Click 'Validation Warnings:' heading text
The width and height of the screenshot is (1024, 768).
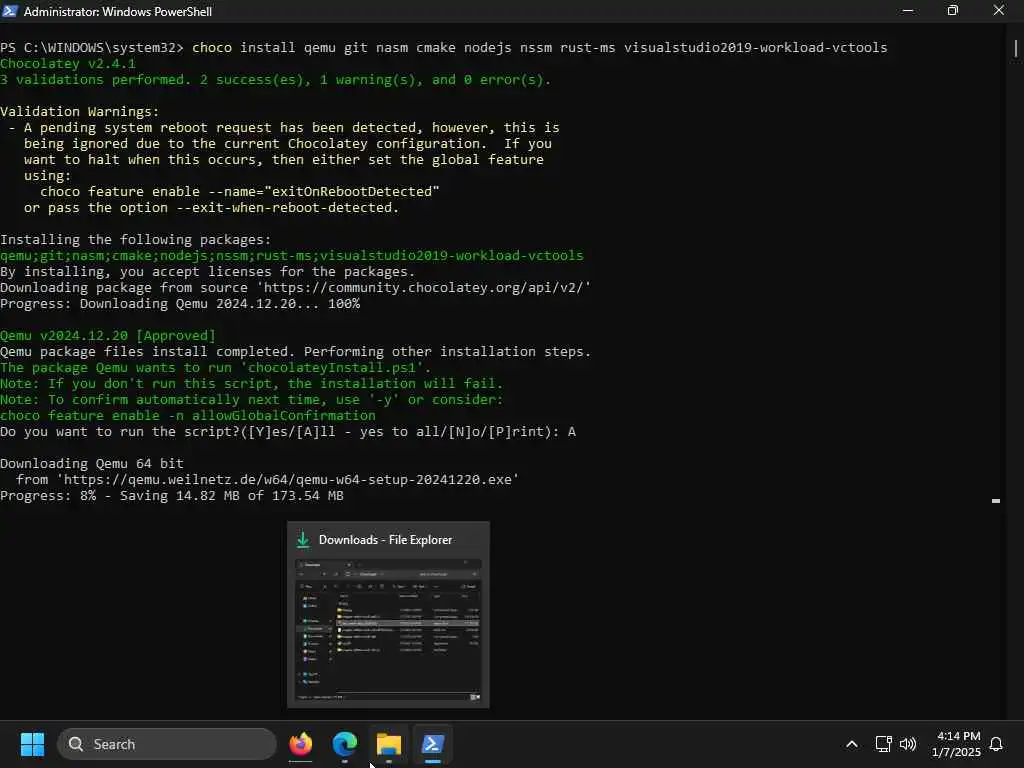pyautogui.click(x=80, y=112)
